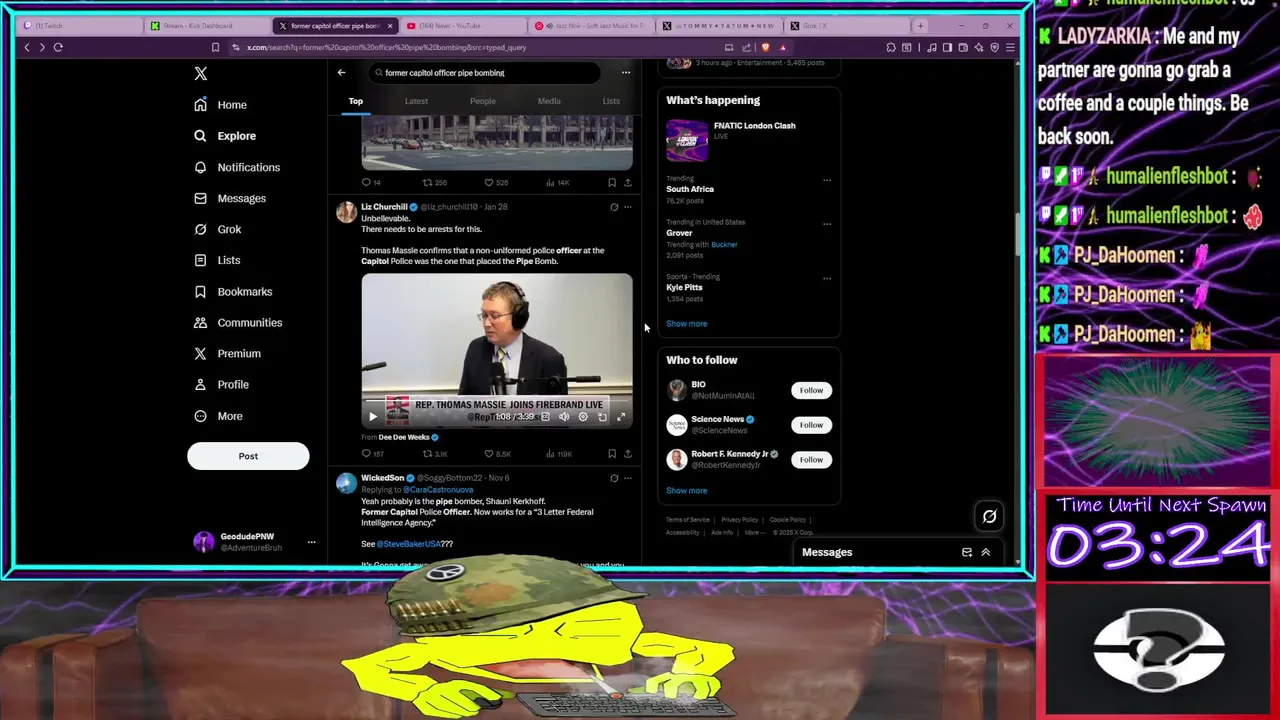Follow the BIO account
The image size is (1280, 720).
point(811,390)
